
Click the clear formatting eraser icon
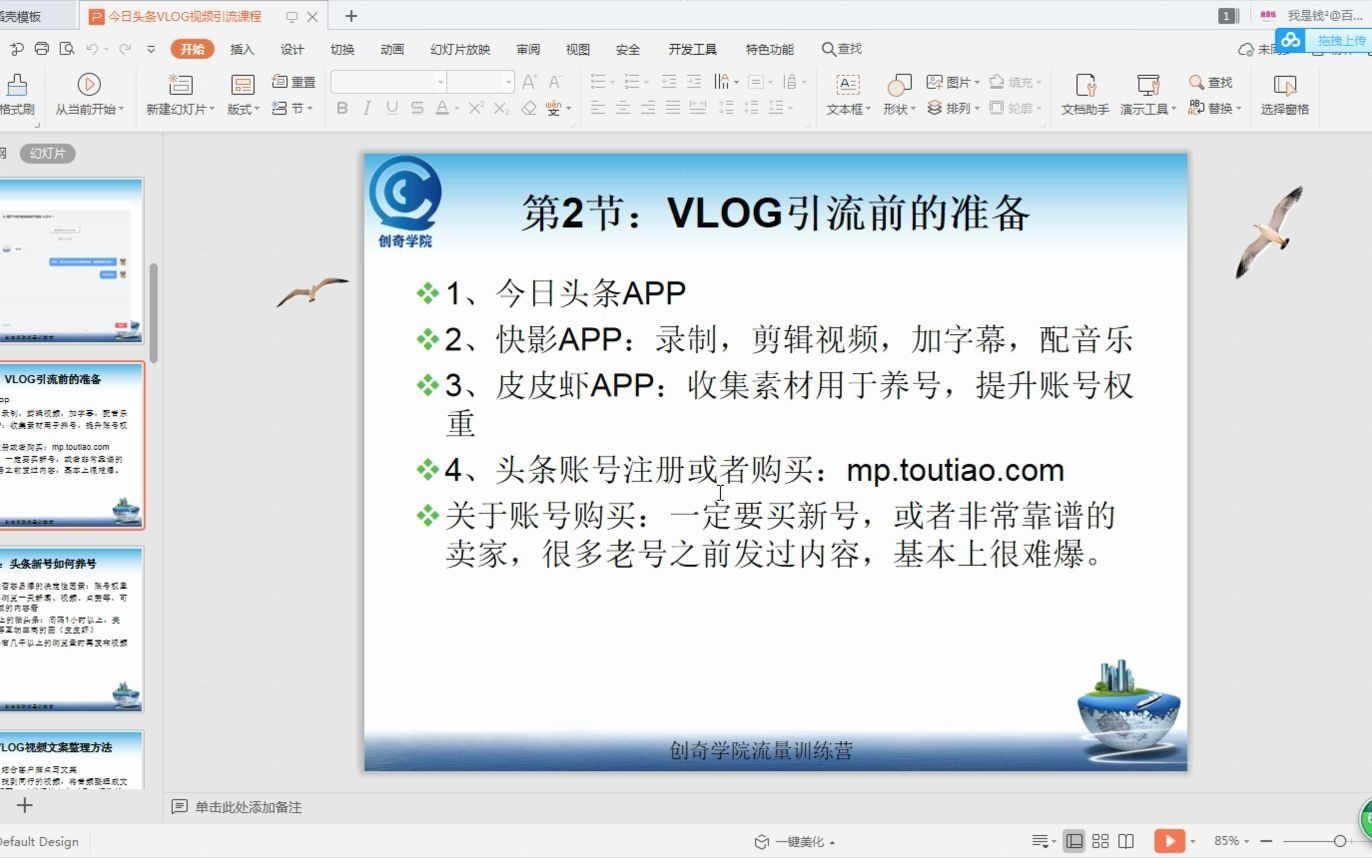click(x=529, y=108)
